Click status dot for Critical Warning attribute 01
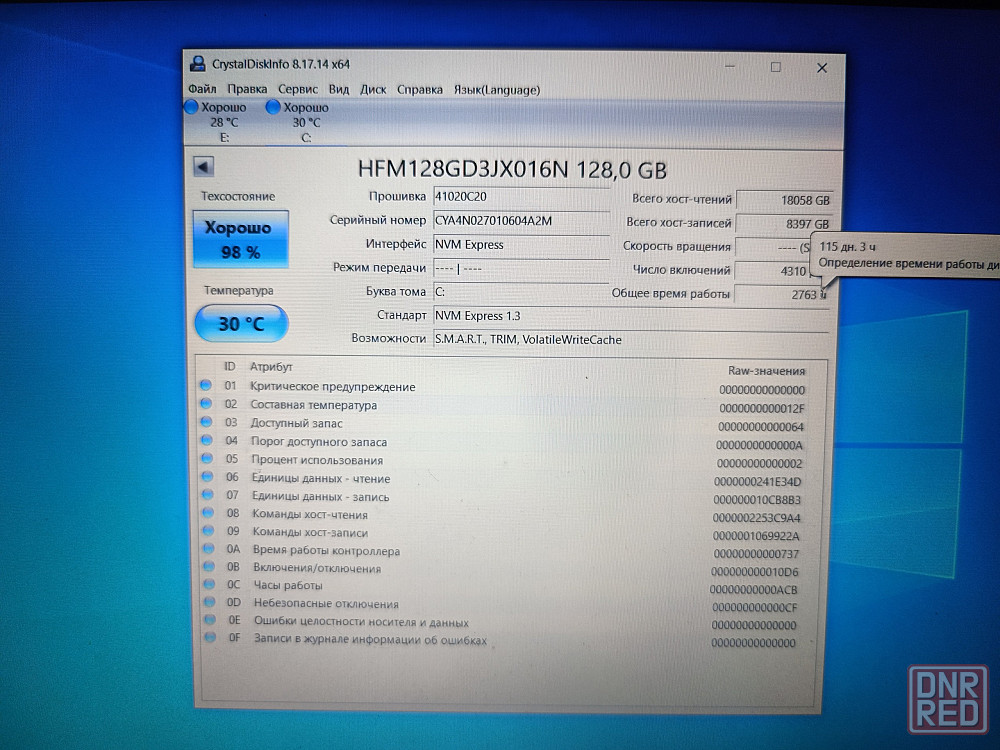The image size is (1000, 750). [206, 386]
